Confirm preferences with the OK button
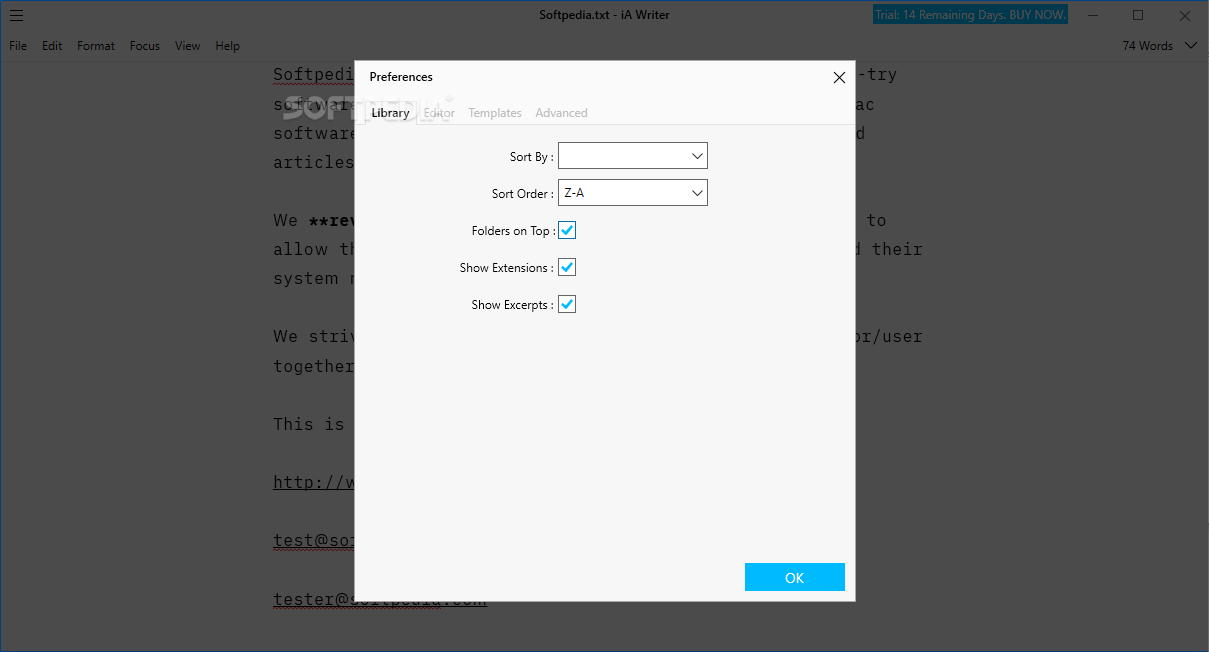This screenshot has width=1209, height=652. tap(795, 577)
